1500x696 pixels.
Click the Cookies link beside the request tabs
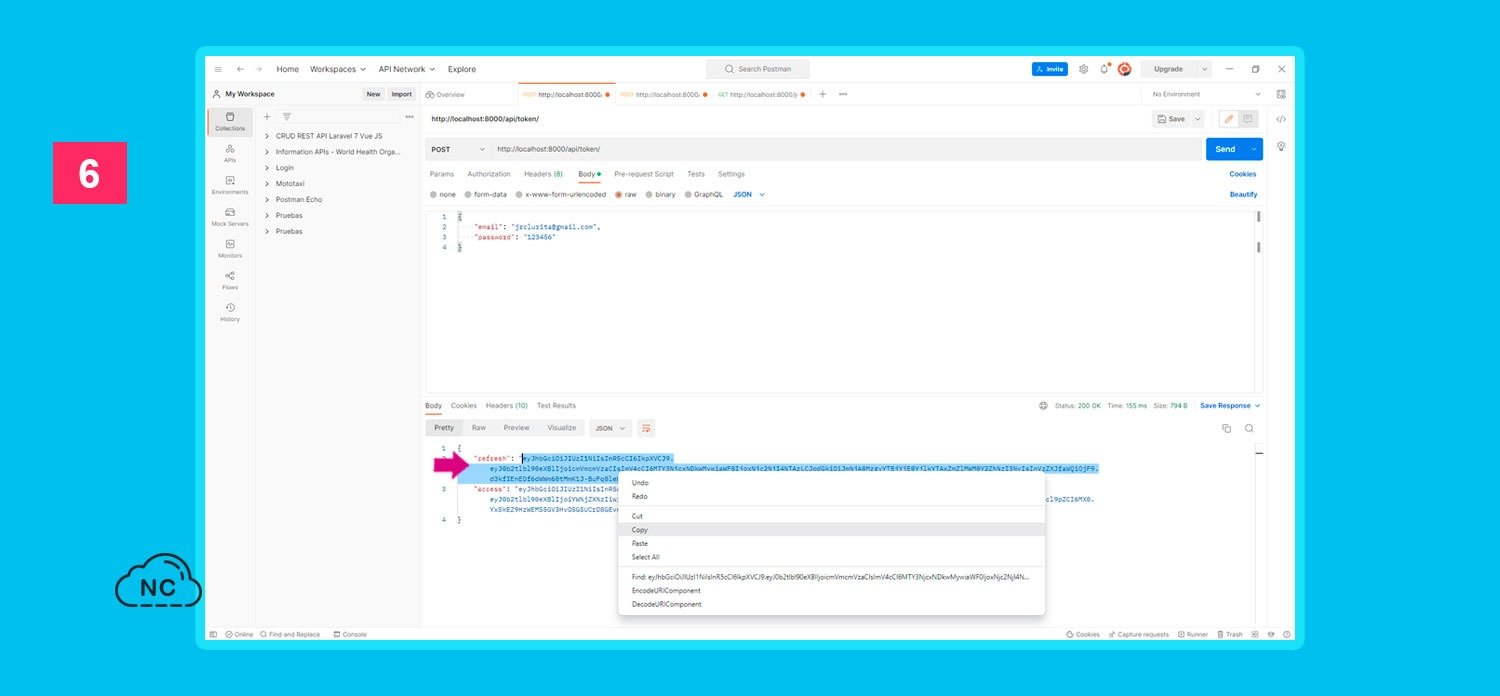pyautogui.click(x=1243, y=174)
